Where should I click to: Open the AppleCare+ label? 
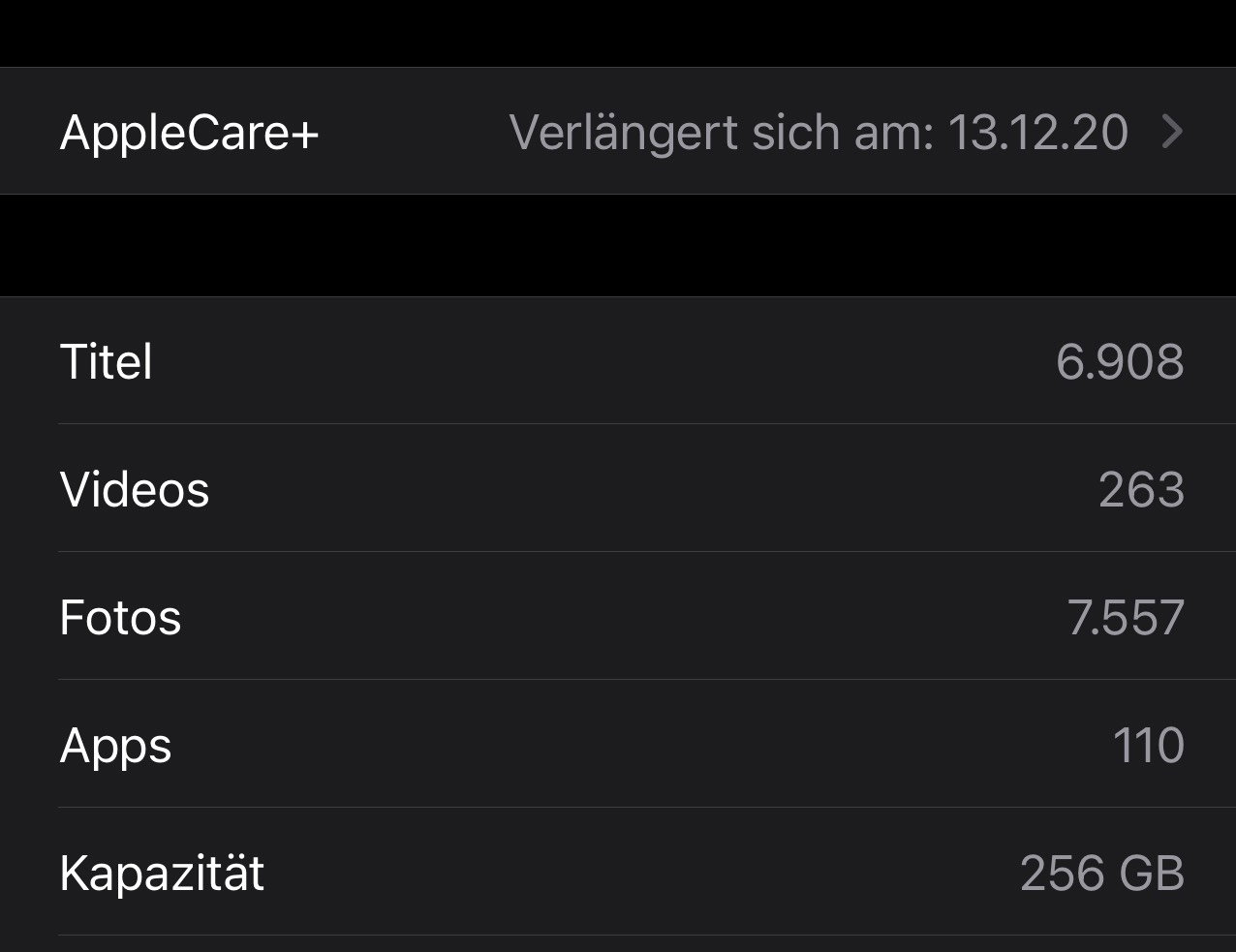[x=189, y=133]
